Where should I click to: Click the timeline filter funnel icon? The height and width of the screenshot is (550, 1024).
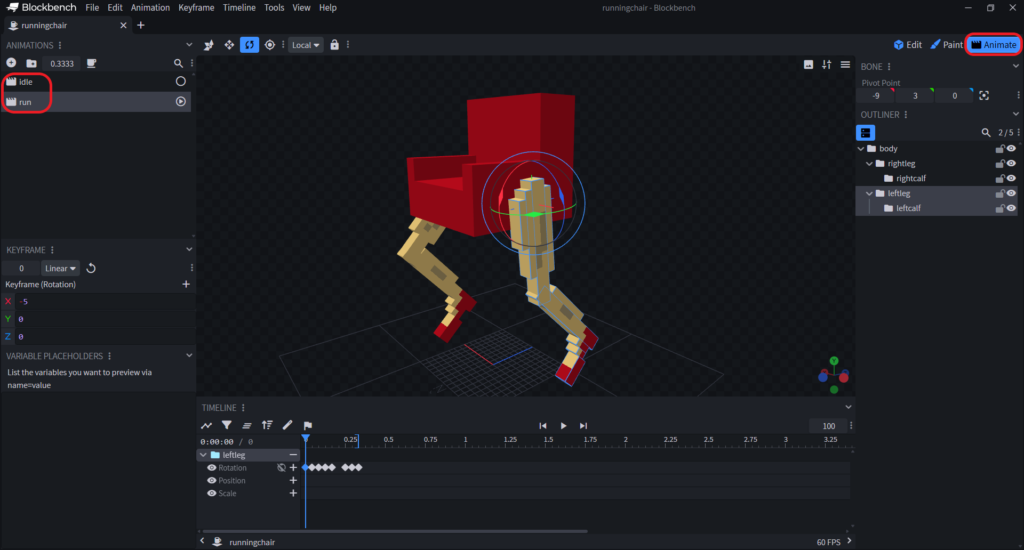point(227,425)
